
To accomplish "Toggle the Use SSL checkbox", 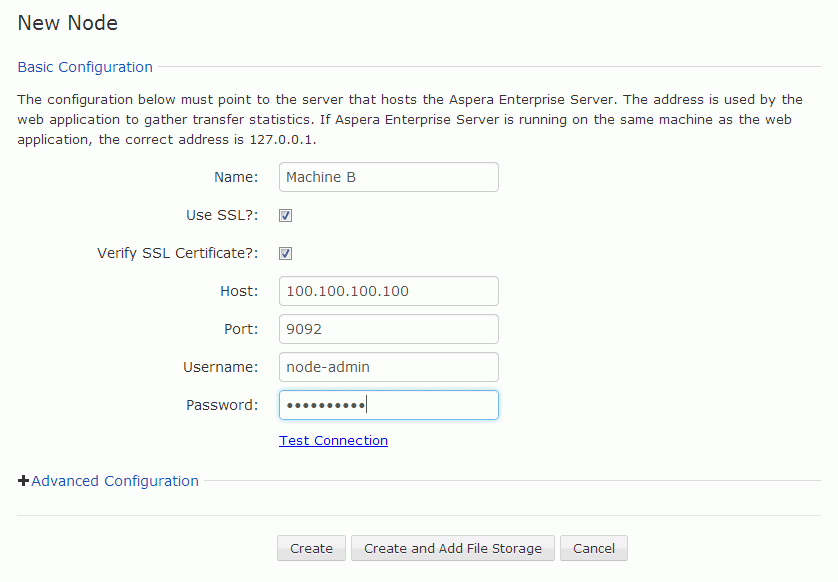I will pyautogui.click(x=285, y=215).
